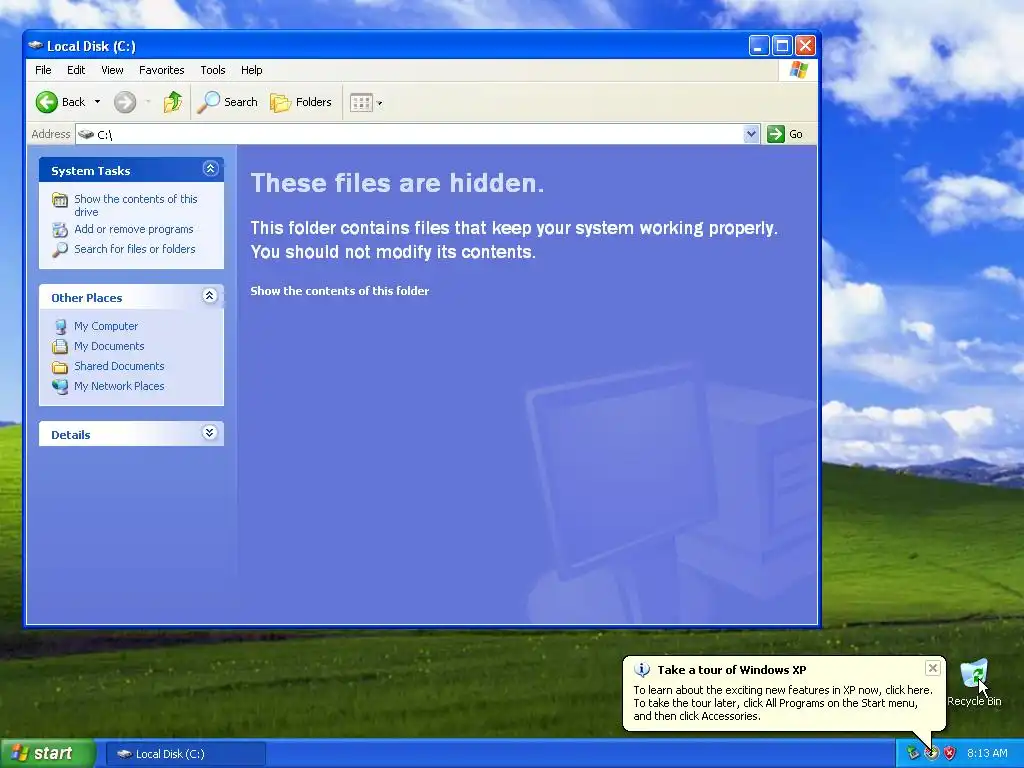Open the Help menu
The width and height of the screenshot is (1024, 768).
tap(251, 70)
